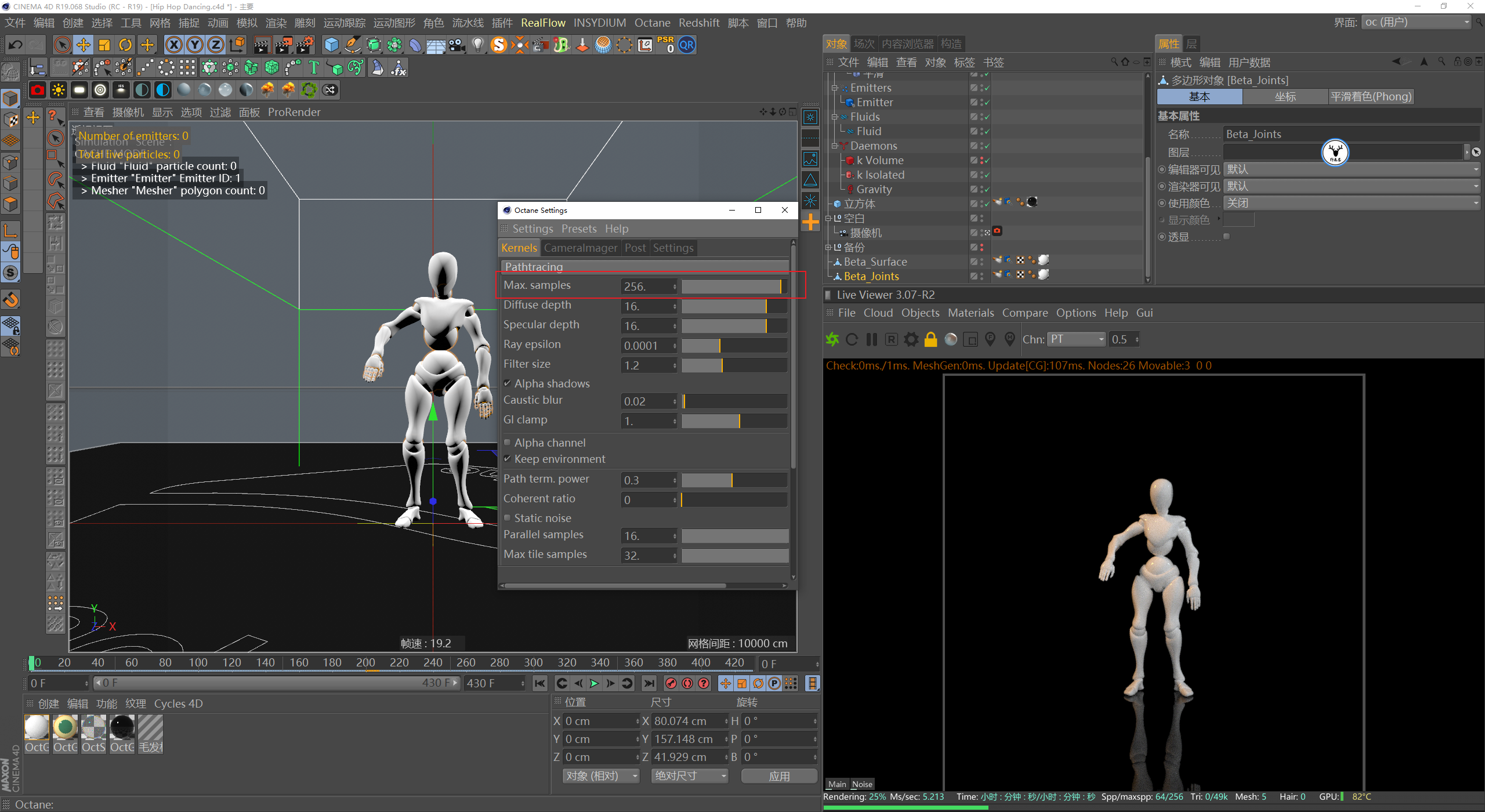Image resolution: width=1485 pixels, height=812 pixels.
Task: Add a light with bulb icon
Action: coord(477,45)
